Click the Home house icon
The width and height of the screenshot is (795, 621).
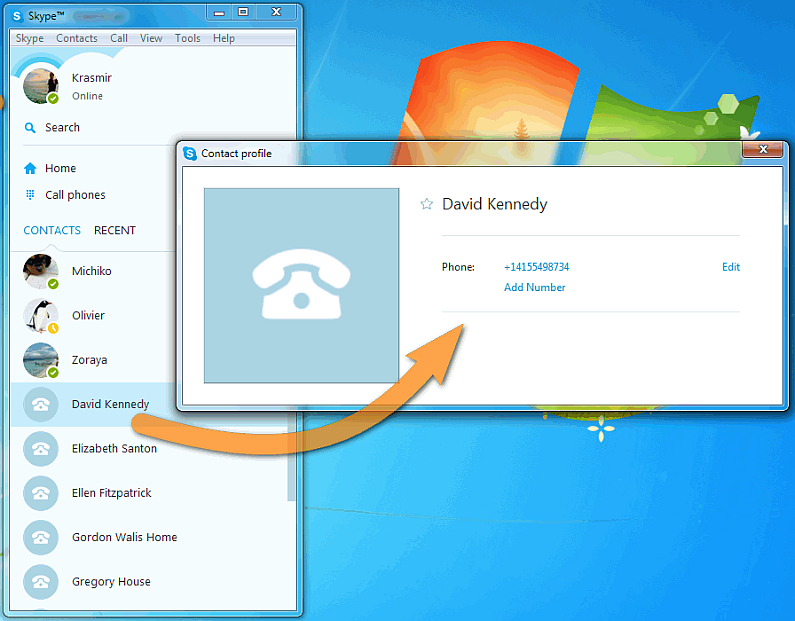[x=30, y=168]
